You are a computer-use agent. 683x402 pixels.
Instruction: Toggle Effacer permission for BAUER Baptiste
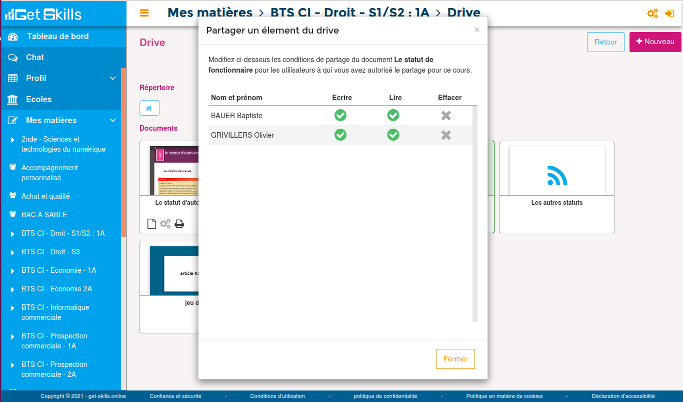(446, 115)
